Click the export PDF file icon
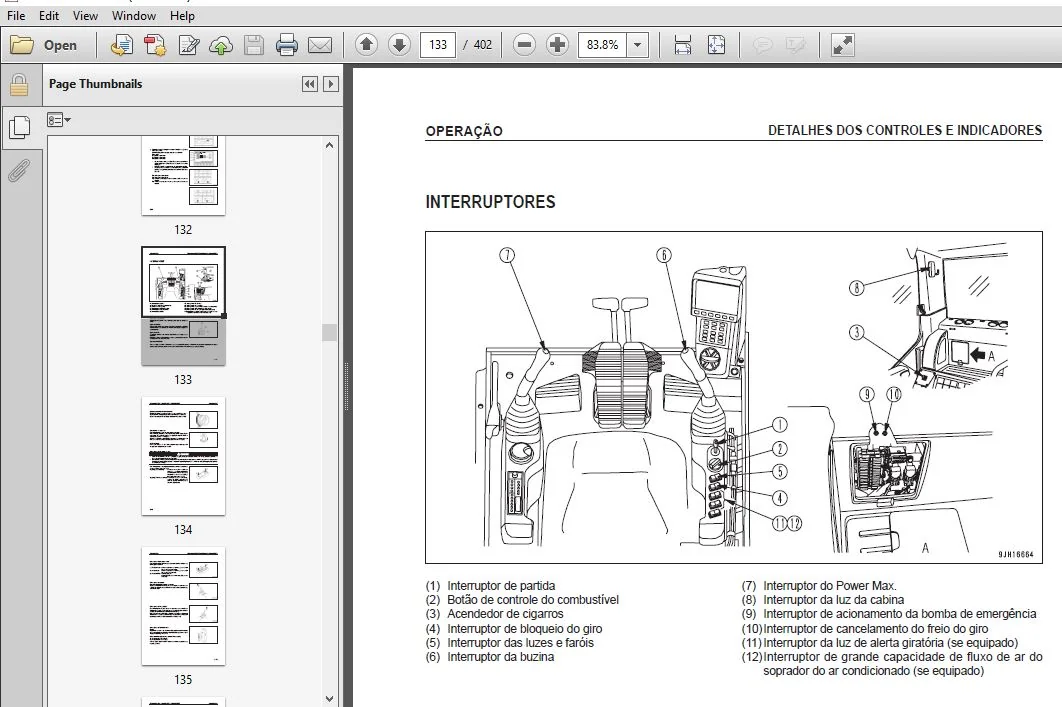This screenshot has height=707, width=1062. (121, 45)
